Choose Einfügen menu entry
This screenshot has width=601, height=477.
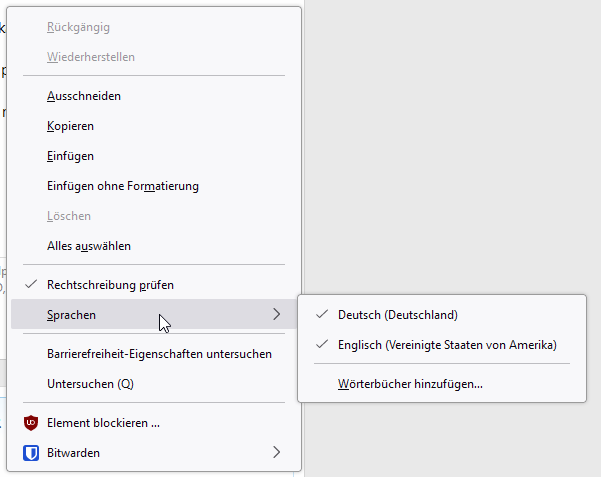point(154,156)
